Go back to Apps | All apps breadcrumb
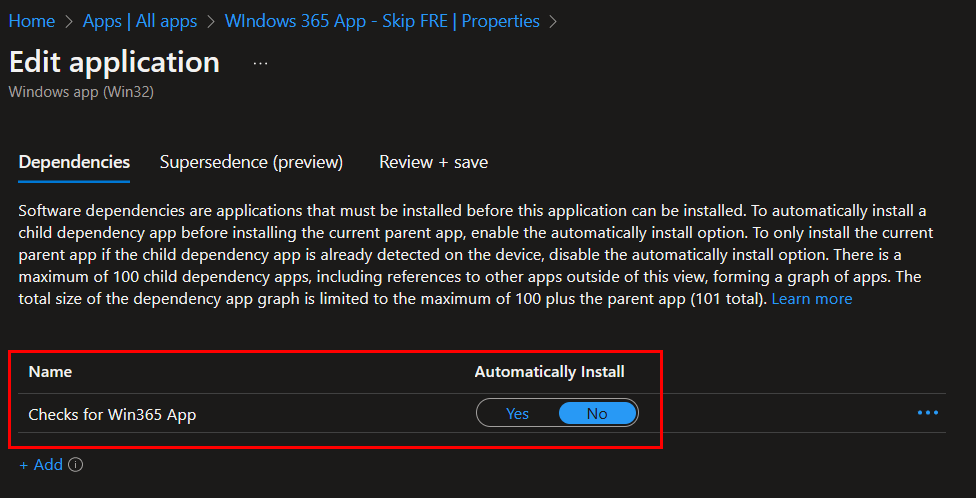The height and width of the screenshot is (498, 976). coord(141,21)
